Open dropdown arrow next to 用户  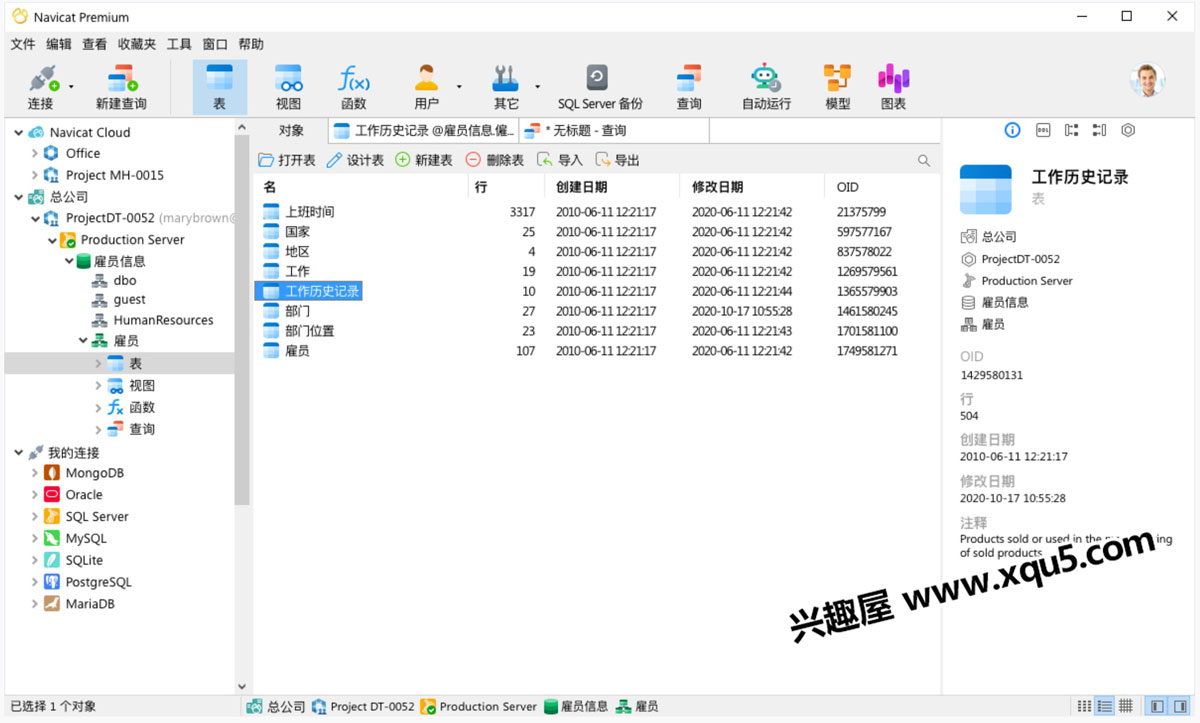tap(459, 87)
